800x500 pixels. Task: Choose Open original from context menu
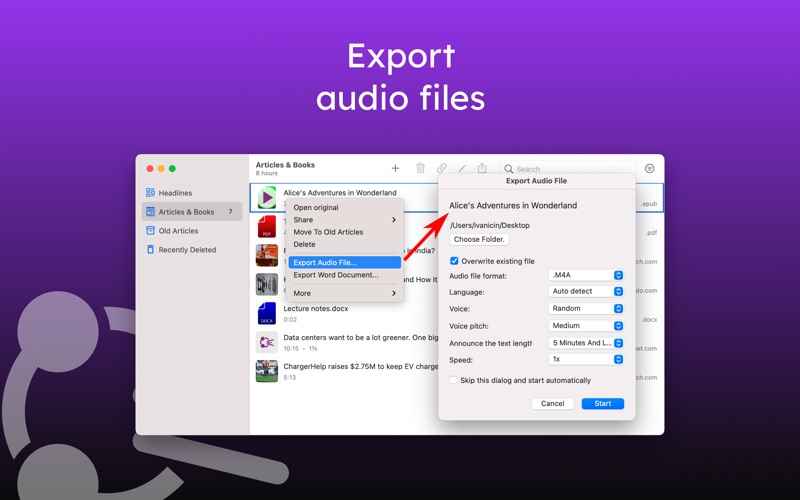344,207
